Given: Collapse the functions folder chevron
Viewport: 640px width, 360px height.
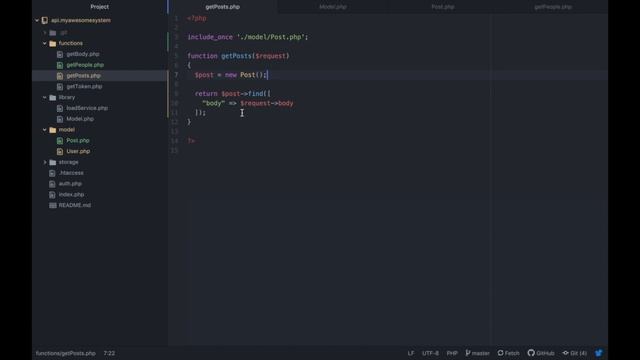Looking at the screenshot, I should coord(45,43).
